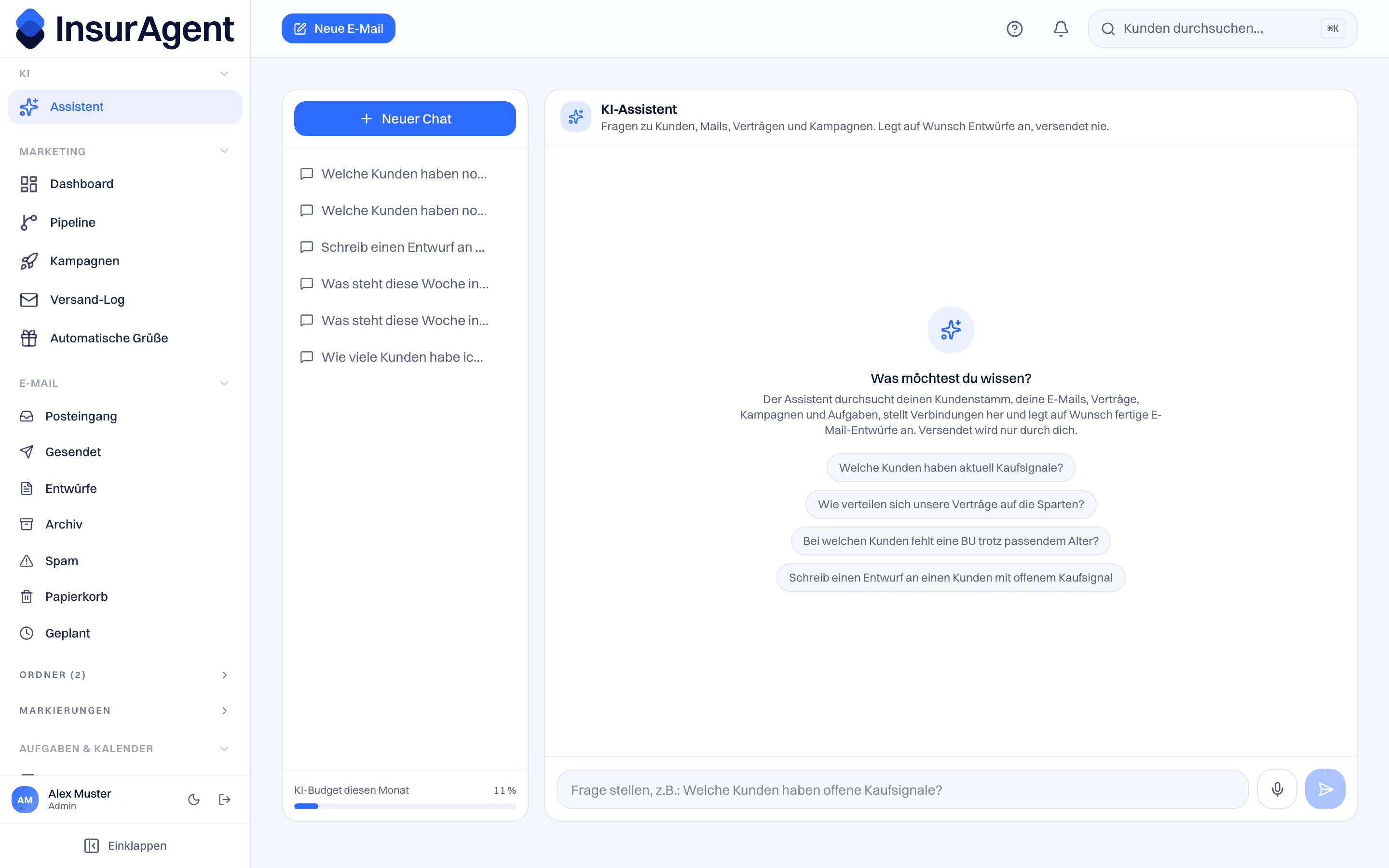Screen dimensions: 1389x868
Task: Open chat 'Schreib einen Entwurf an ...'
Action: [405, 247]
